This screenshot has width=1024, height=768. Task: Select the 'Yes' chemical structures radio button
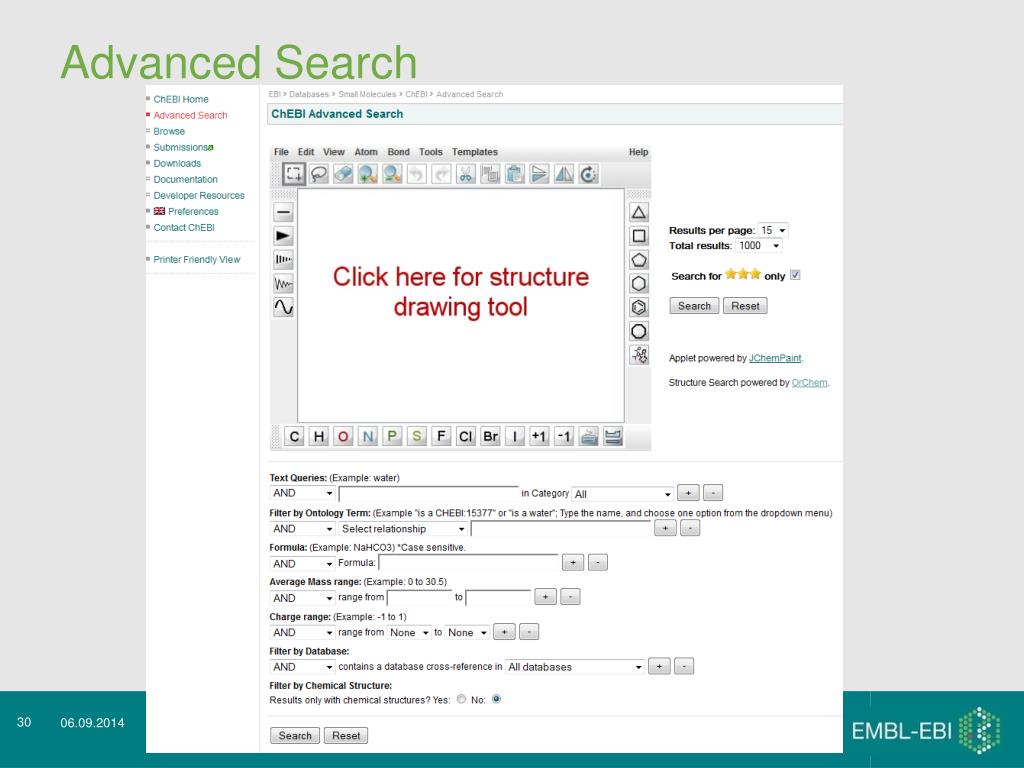coord(461,699)
